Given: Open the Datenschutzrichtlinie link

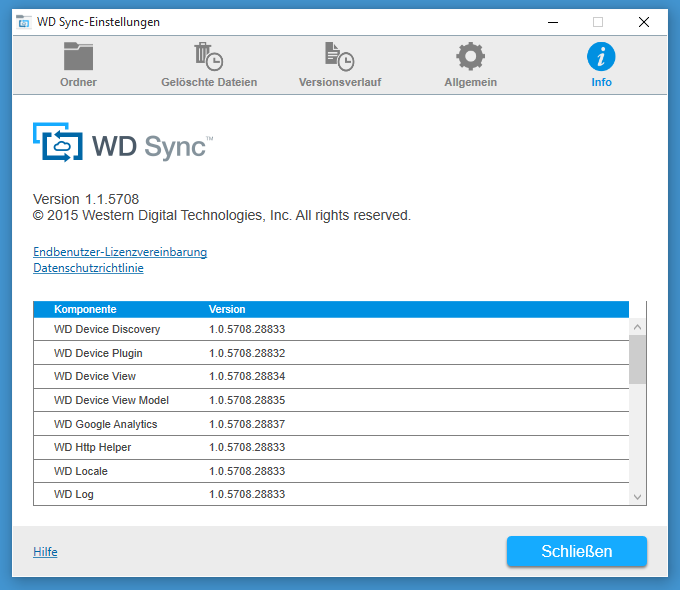Looking at the screenshot, I should 88,268.
